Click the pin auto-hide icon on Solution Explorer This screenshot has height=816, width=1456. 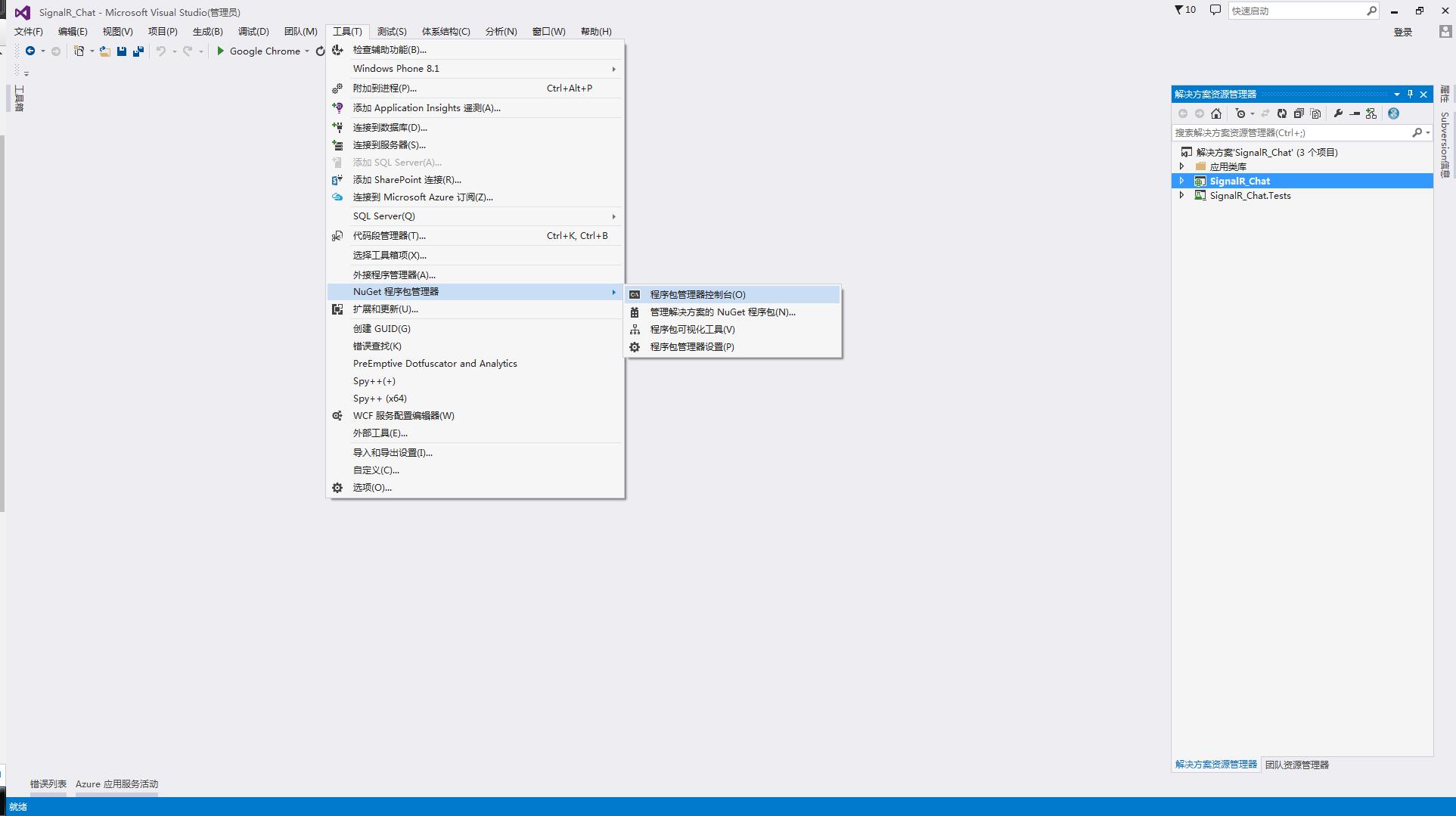[x=1410, y=94]
